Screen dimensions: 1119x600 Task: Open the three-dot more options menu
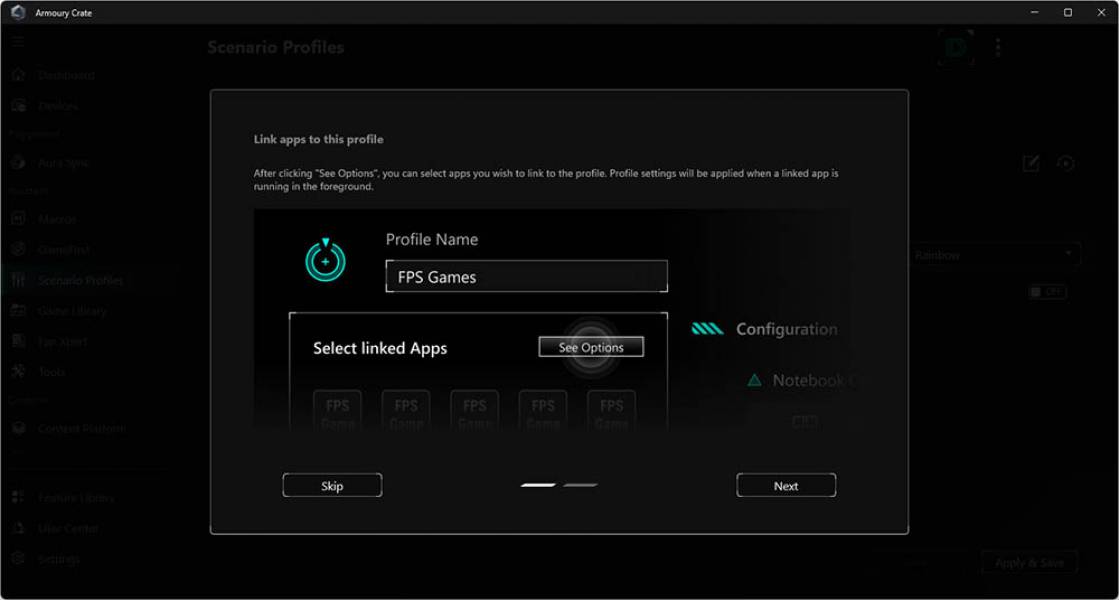click(998, 48)
